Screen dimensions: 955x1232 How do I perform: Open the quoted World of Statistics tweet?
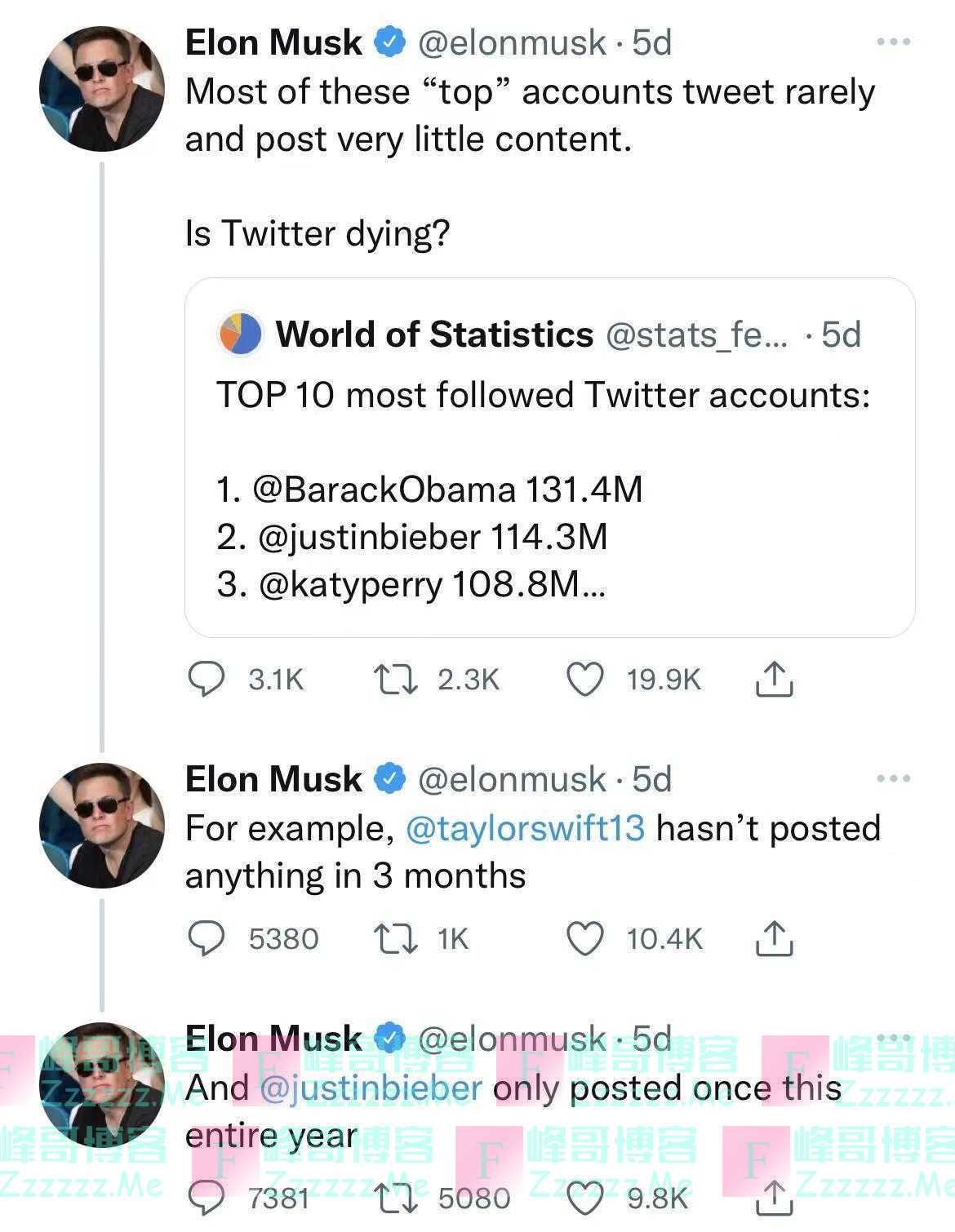[x=549, y=490]
